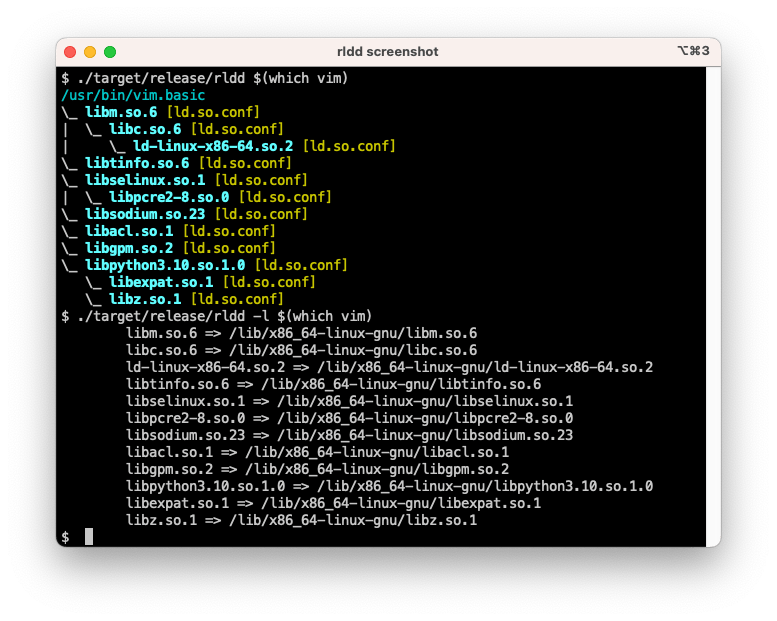
Task: Select 'libselinux.so.1' in the dependency tree
Action: [145, 180]
